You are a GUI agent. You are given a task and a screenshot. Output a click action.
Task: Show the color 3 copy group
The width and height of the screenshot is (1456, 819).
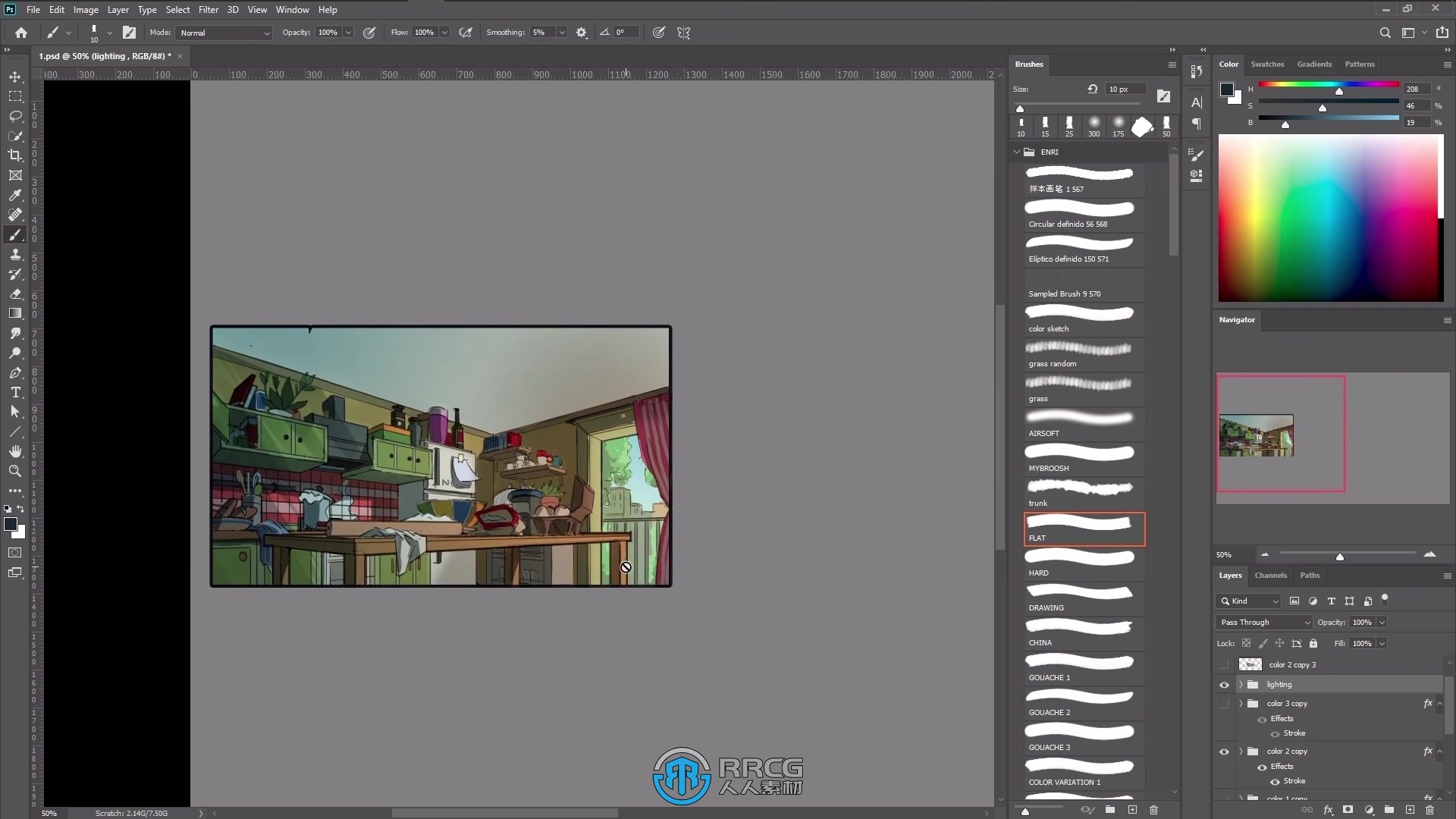[1224, 704]
